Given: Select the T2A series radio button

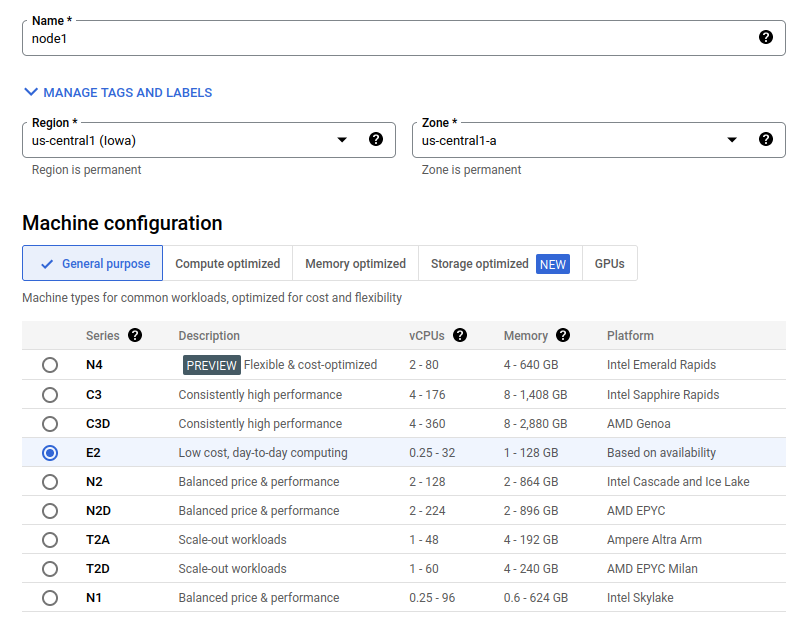Looking at the screenshot, I should (50, 540).
